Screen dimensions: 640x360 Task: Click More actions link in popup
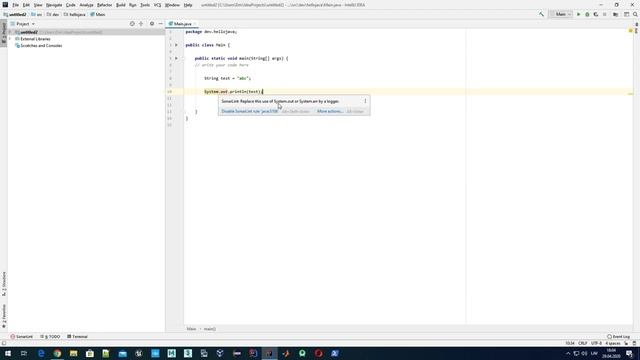click(330, 111)
